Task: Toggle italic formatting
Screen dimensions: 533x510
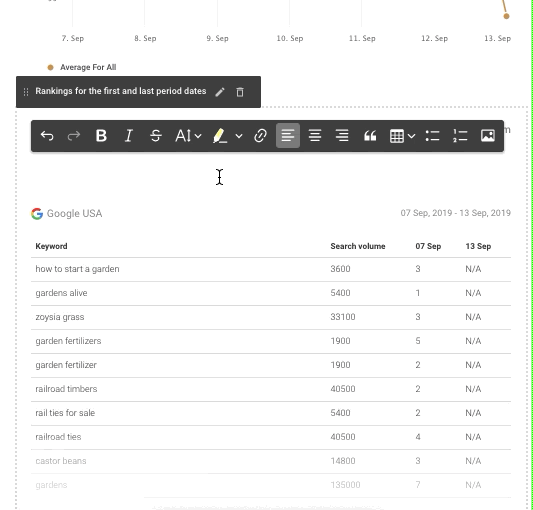Action: tap(128, 136)
